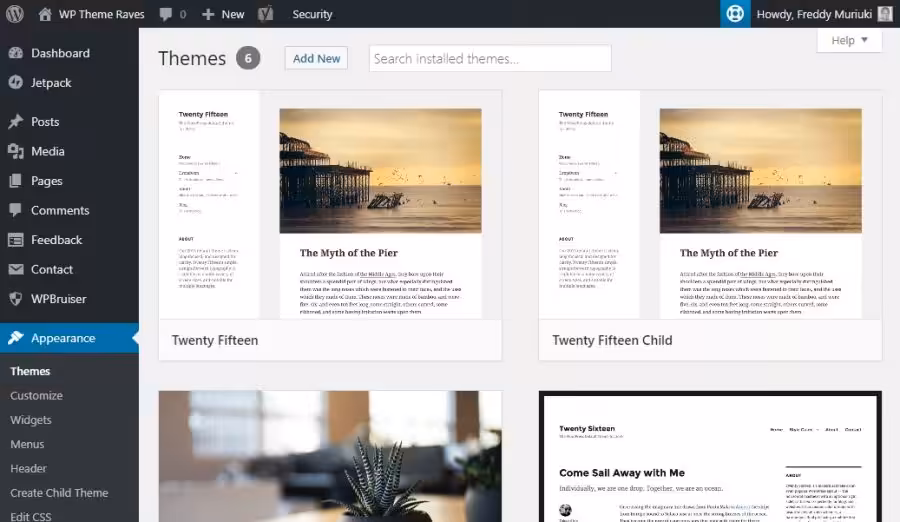900x522 pixels.
Task: Open the Twenty Sixteen theme preview
Action: pos(710,457)
